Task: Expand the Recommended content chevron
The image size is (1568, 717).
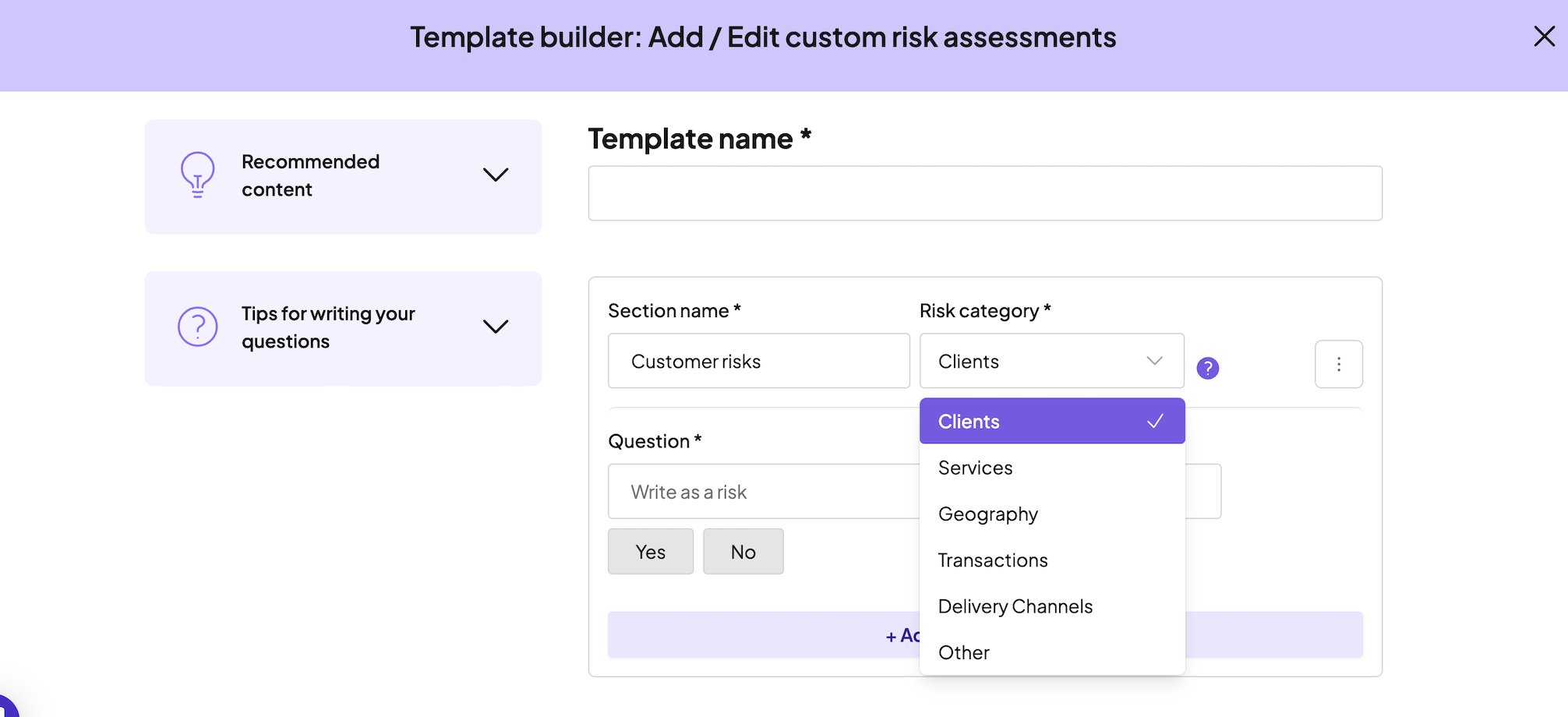Action: [x=496, y=175]
